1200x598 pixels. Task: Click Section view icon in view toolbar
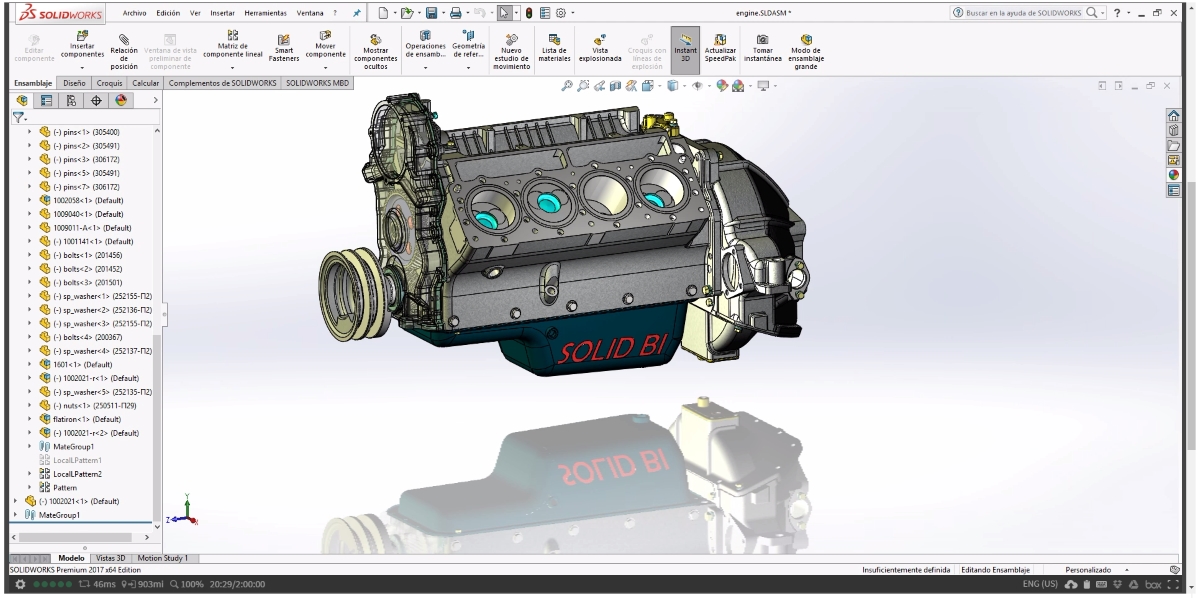[x=616, y=86]
